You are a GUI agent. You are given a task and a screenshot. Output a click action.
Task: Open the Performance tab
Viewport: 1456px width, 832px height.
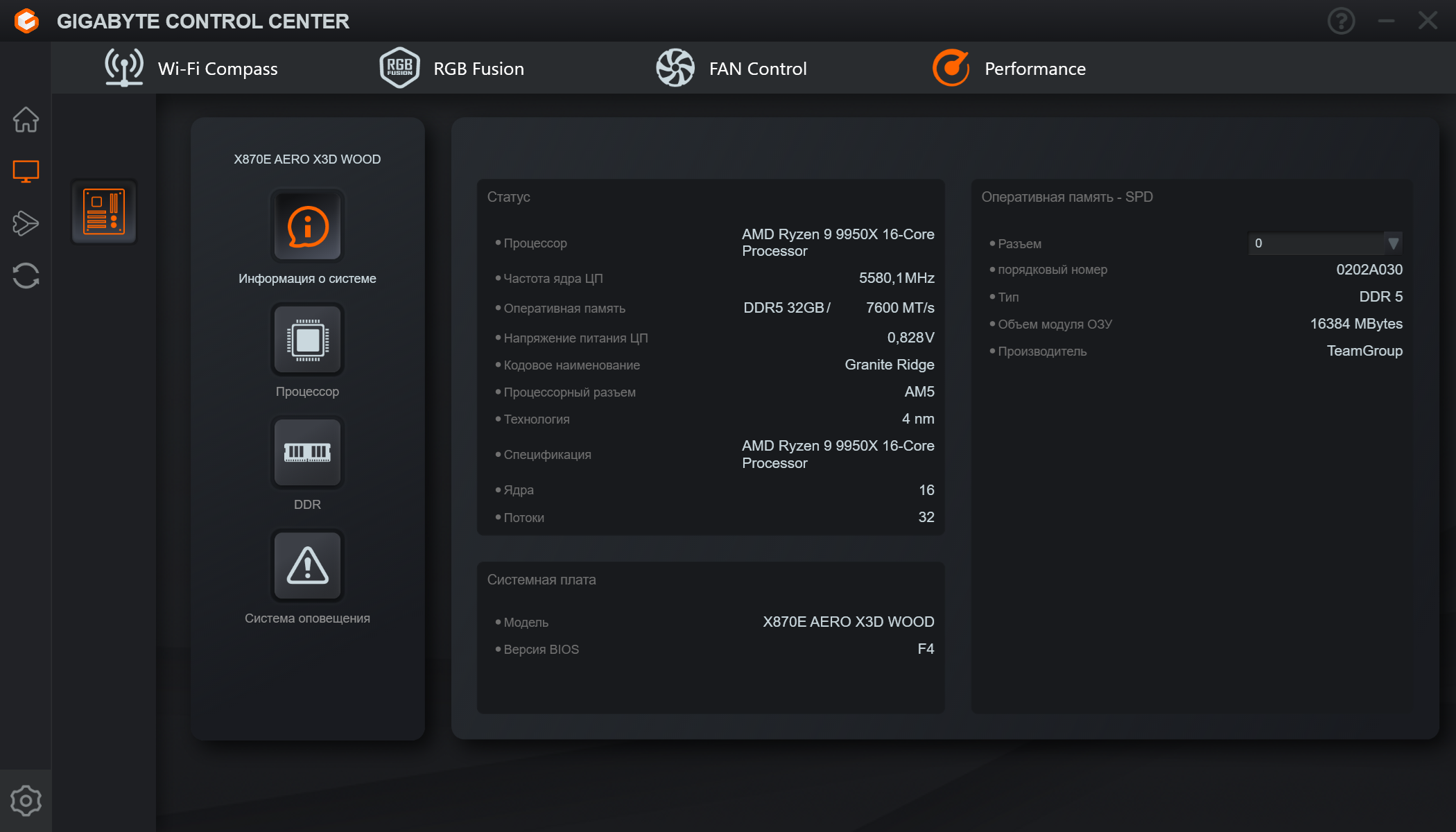point(1009,68)
